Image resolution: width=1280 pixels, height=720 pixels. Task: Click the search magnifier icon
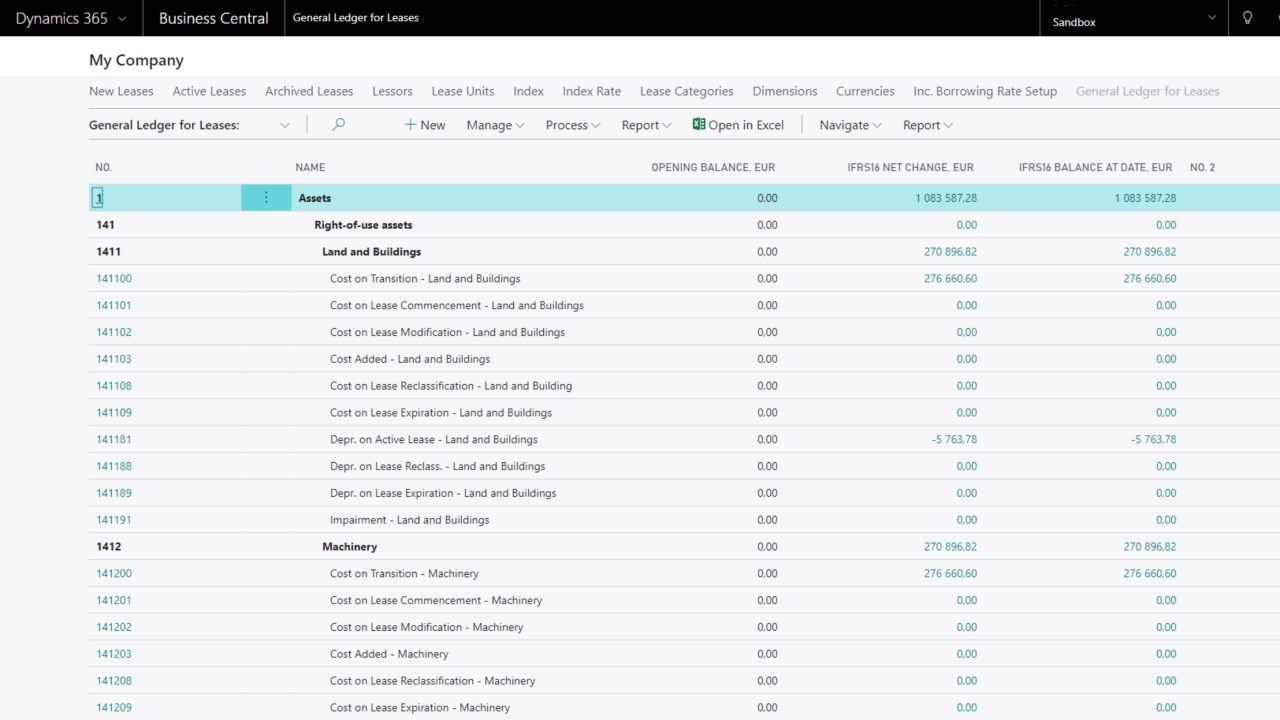point(338,125)
